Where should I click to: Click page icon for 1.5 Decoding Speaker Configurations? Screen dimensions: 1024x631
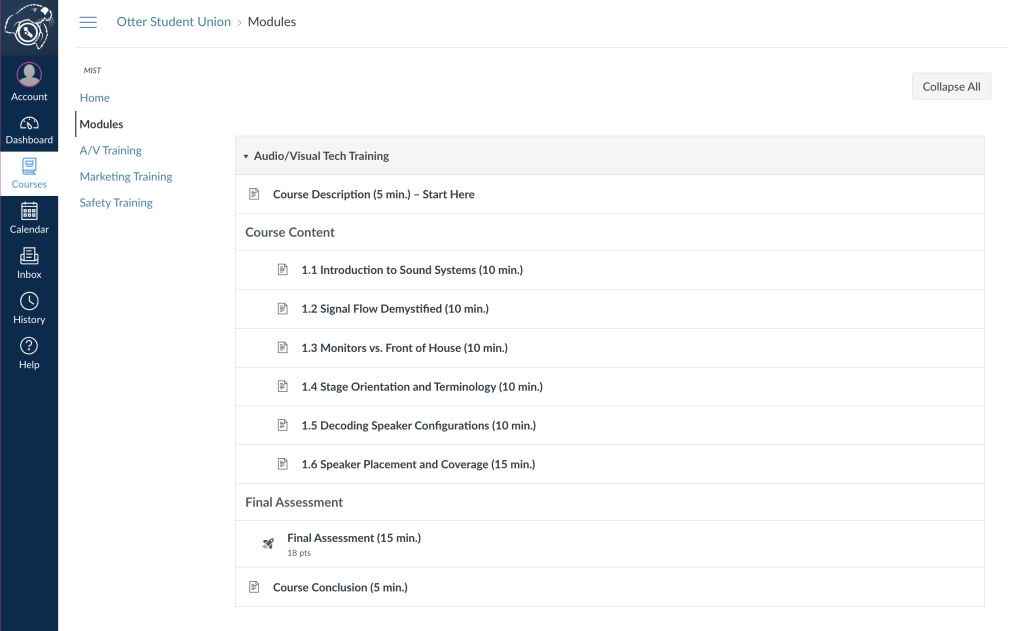pos(283,425)
